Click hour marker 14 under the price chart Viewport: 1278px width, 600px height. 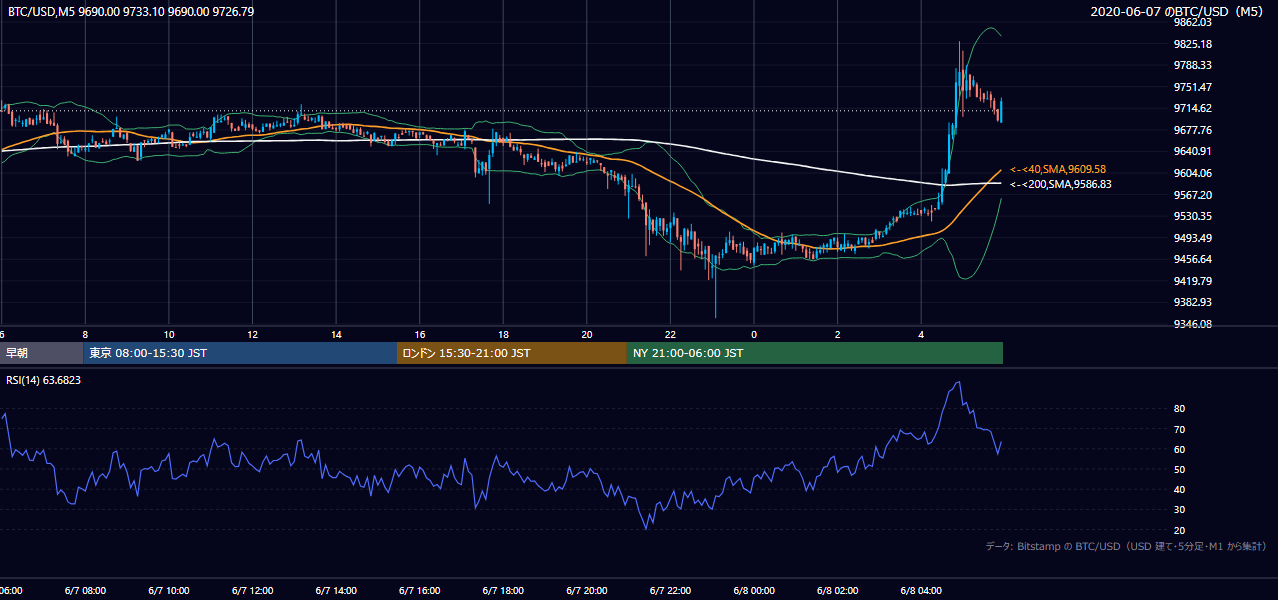(x=336, y=334)
